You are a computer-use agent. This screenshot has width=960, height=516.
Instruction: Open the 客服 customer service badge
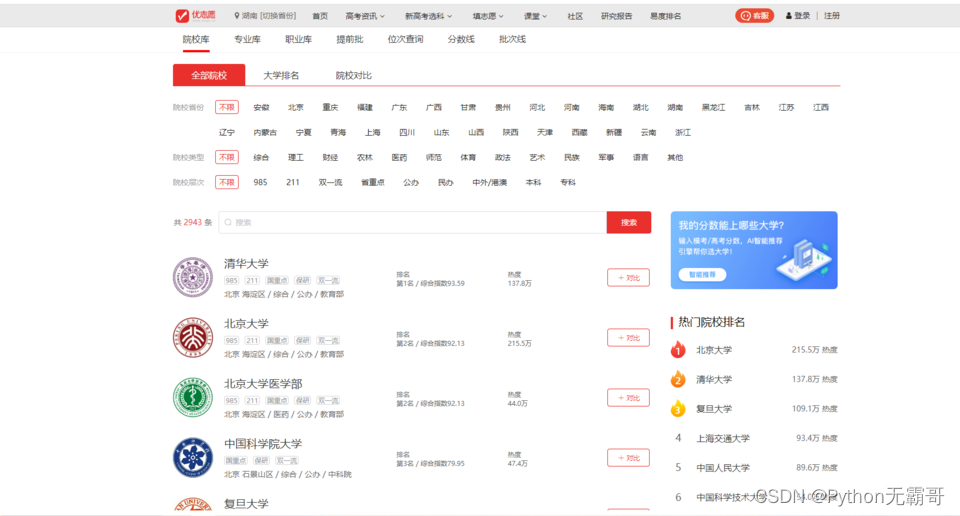(754, 16)
